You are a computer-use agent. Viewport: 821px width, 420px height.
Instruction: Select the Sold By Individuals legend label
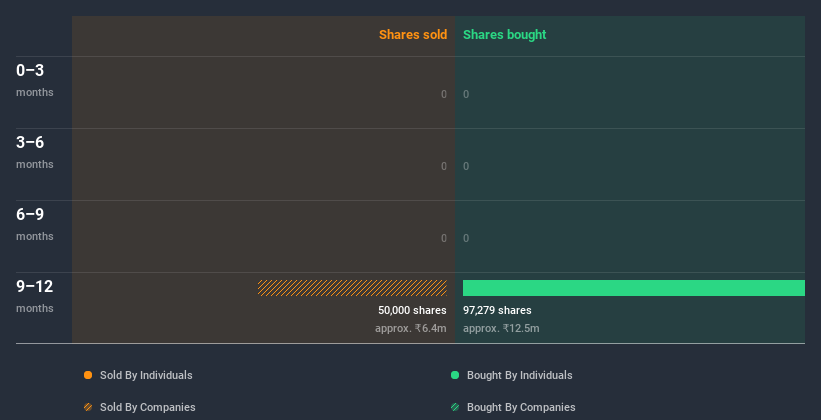click(146, 375)
